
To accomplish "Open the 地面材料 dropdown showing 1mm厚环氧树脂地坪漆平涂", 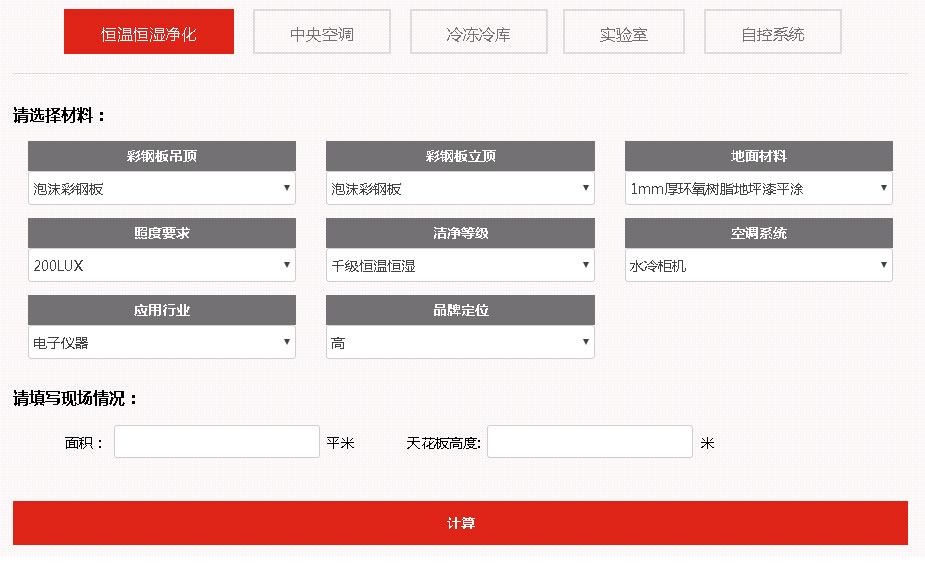I will coord(758,188).
